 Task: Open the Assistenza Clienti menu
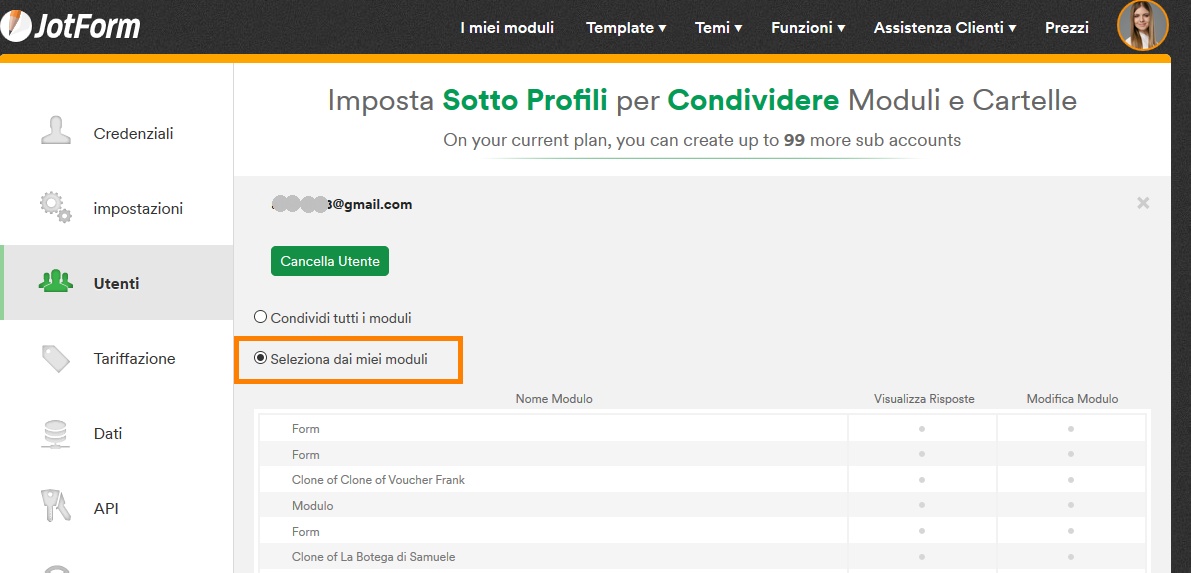944,28
